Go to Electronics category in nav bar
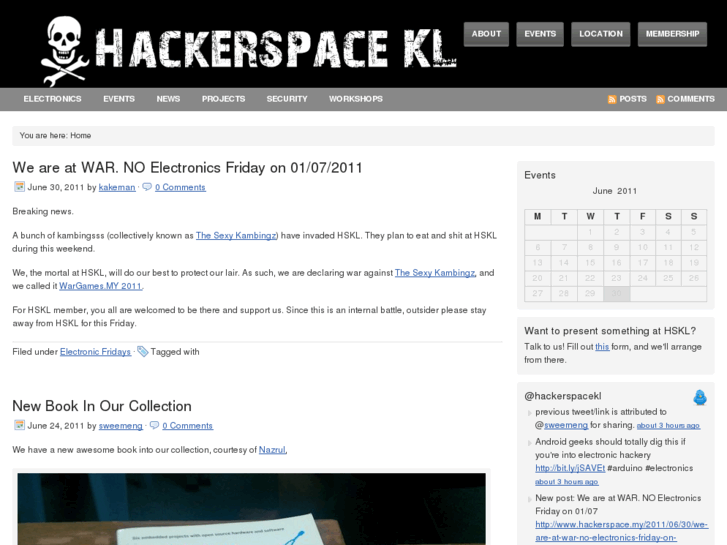 (x=52, y=99)
